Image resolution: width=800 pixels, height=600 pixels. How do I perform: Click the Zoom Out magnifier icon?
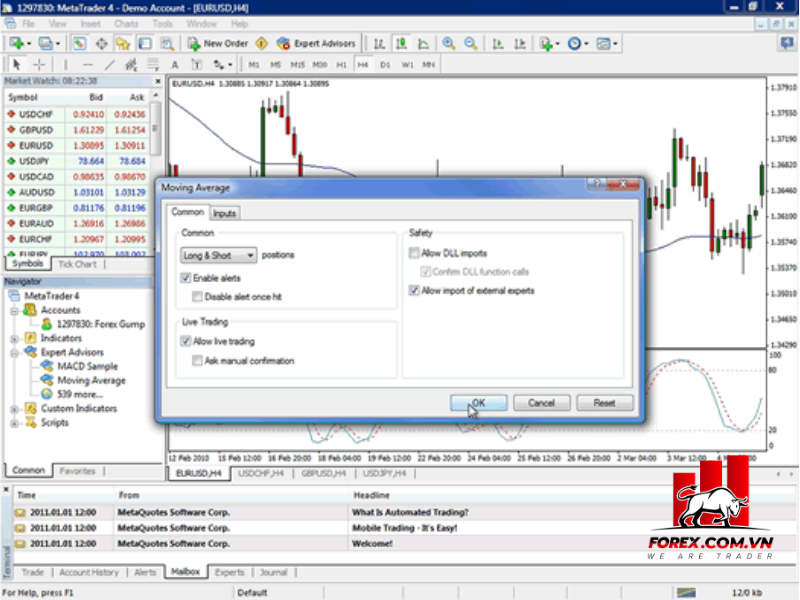point(470,44)
